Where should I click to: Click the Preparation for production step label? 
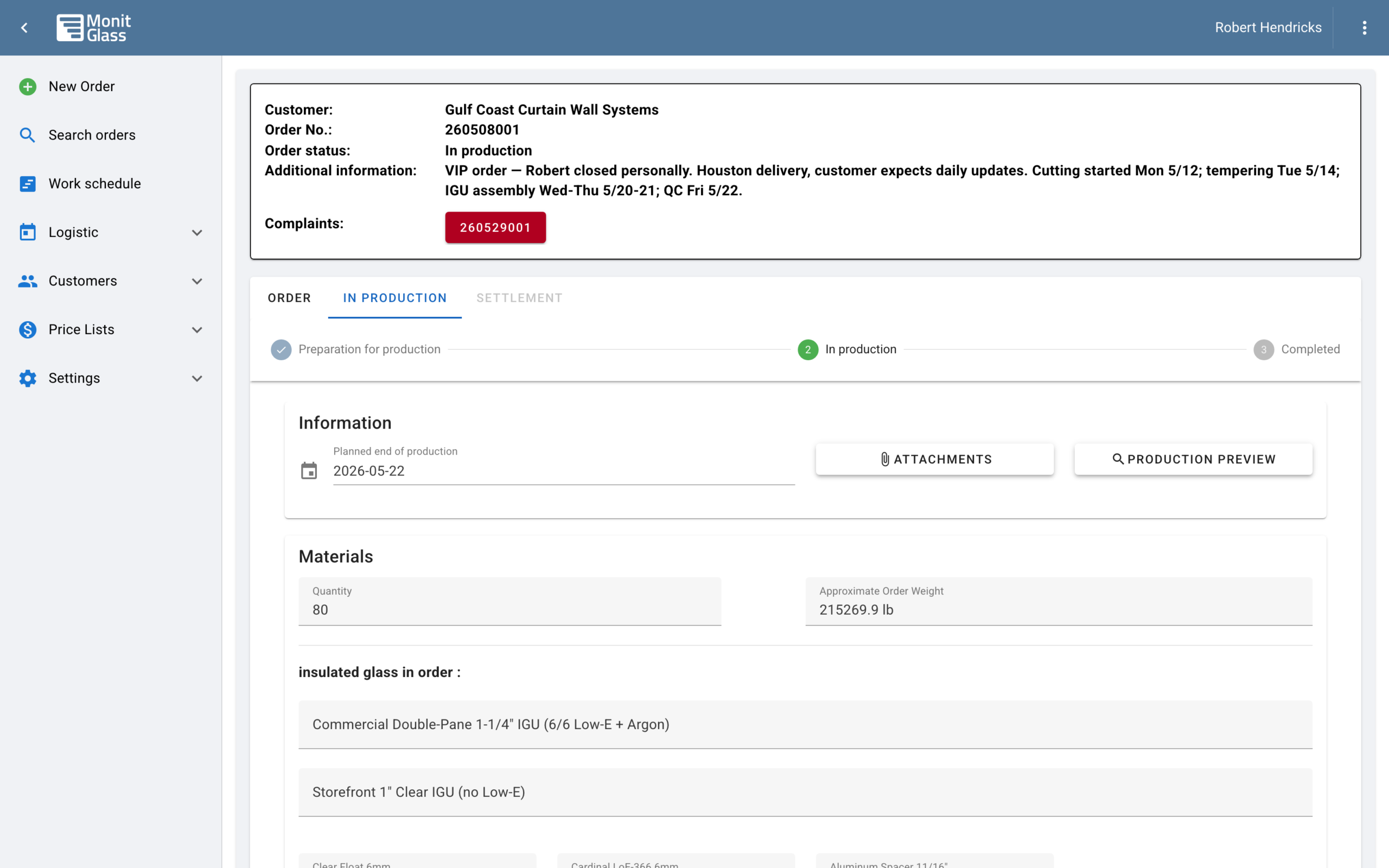pyautogui.click(x=369, y=349)
